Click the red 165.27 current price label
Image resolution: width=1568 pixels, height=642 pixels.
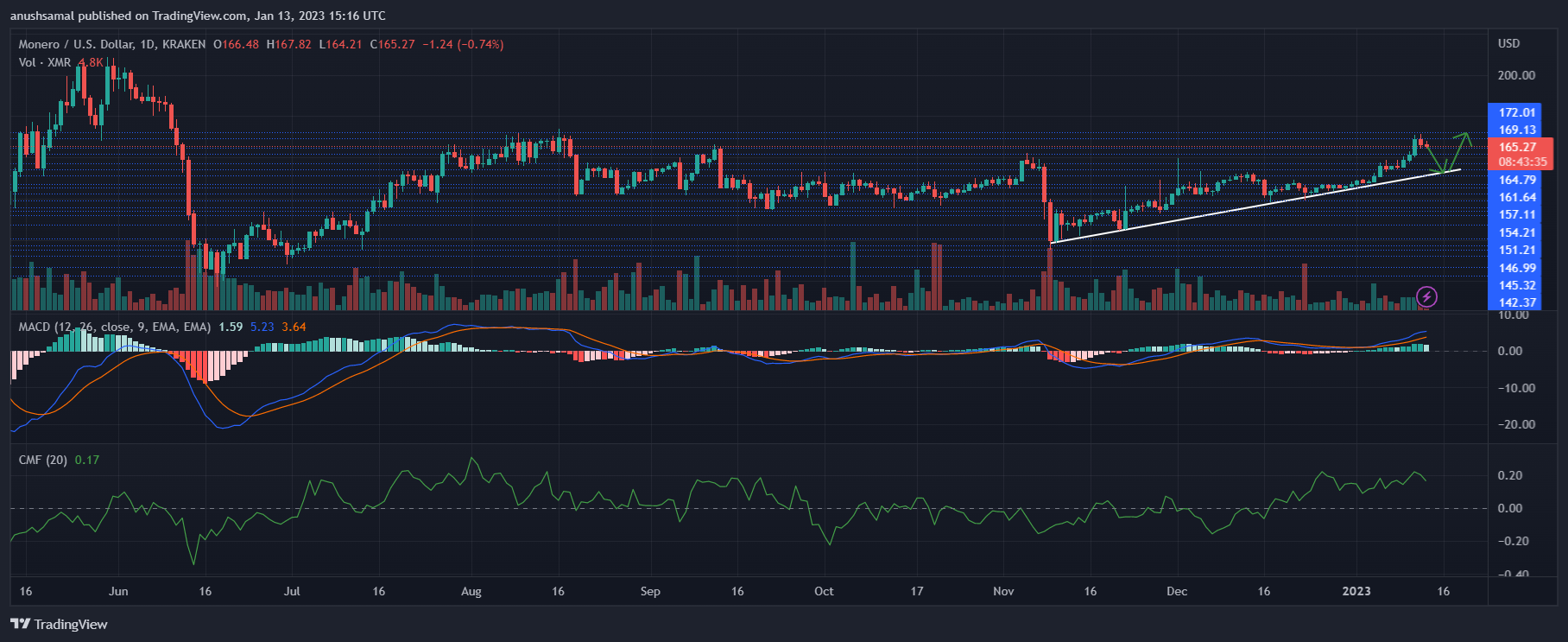tap(1516, 147)
